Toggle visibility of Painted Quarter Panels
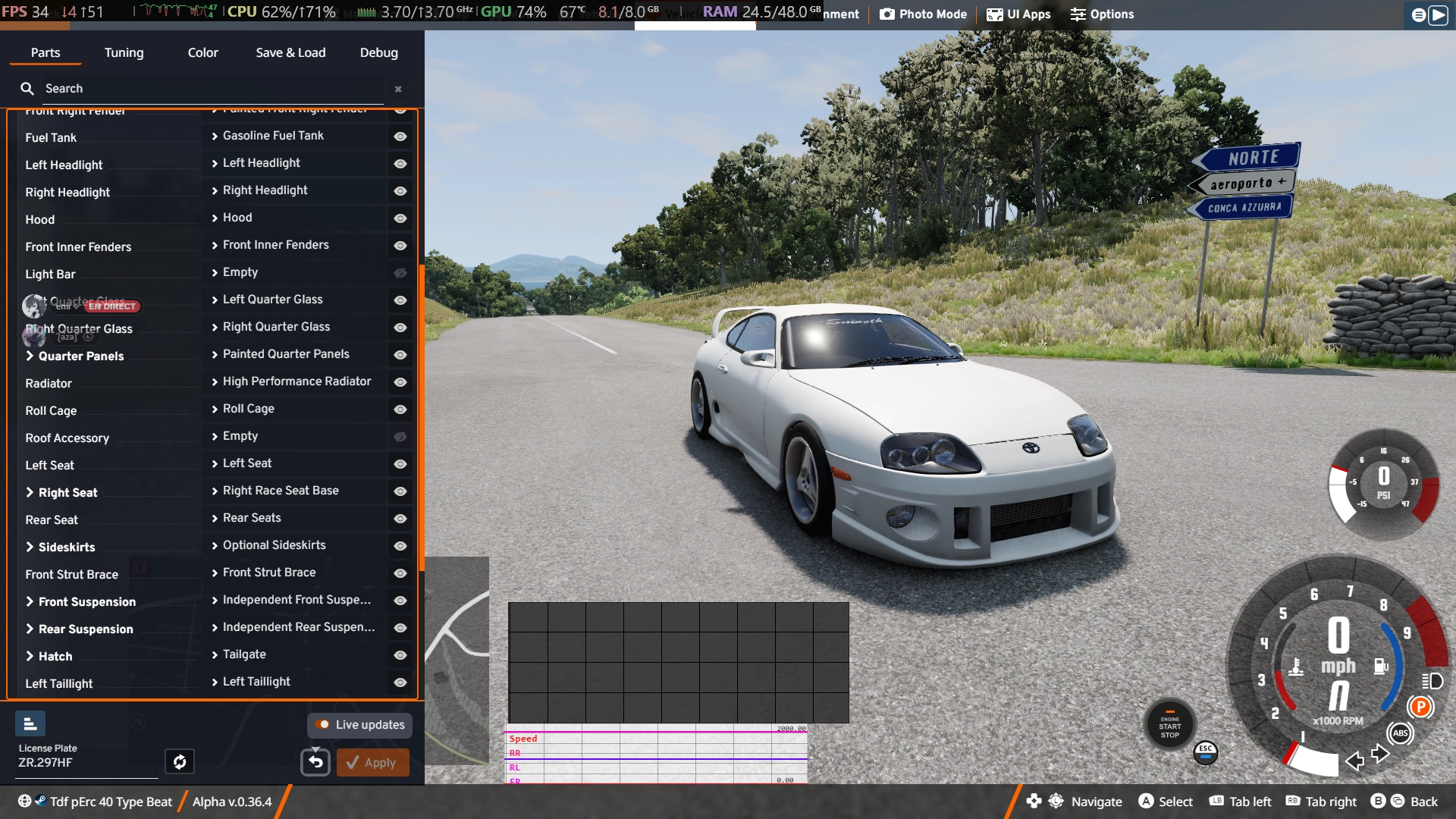The height and width of the screenshot is (819, 1456). click(400, 355)
